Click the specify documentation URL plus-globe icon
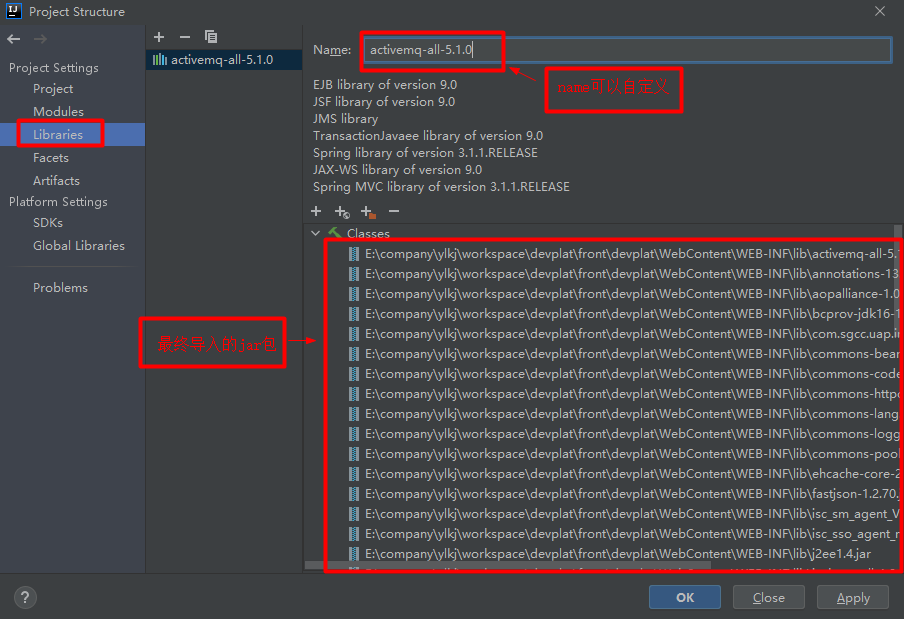The image size is (904, 619). pos(342,212)
